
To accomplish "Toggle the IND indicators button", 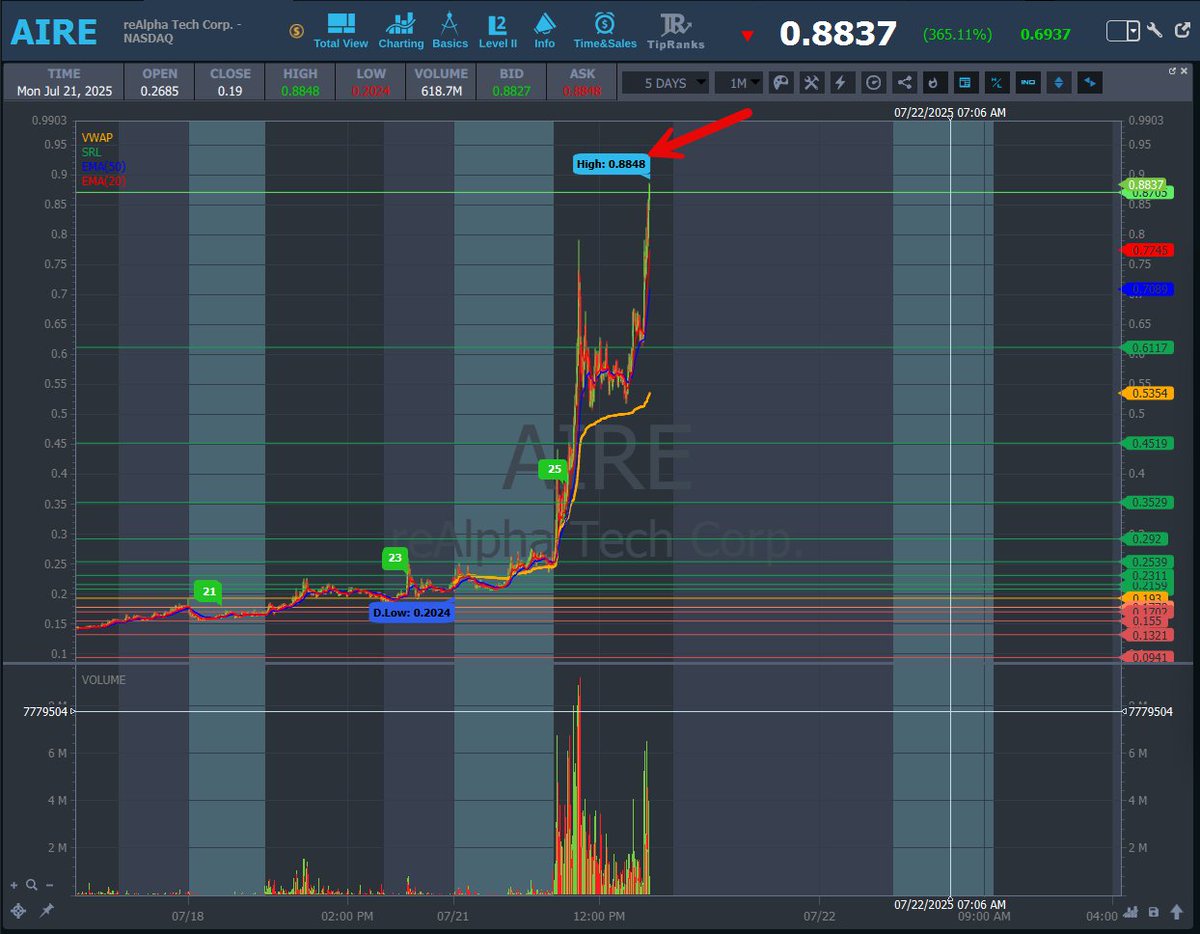I will click(x=1027, y=83).
